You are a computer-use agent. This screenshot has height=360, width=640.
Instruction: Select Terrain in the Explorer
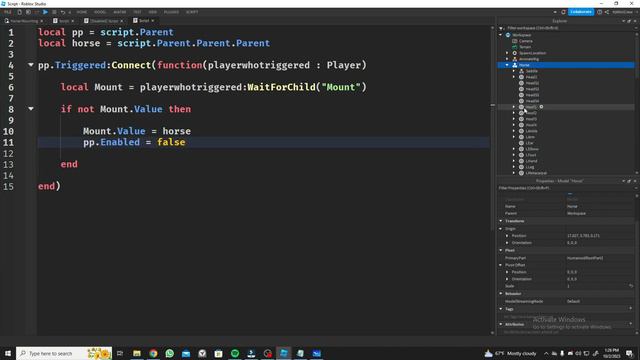click(x=525, y=47)
